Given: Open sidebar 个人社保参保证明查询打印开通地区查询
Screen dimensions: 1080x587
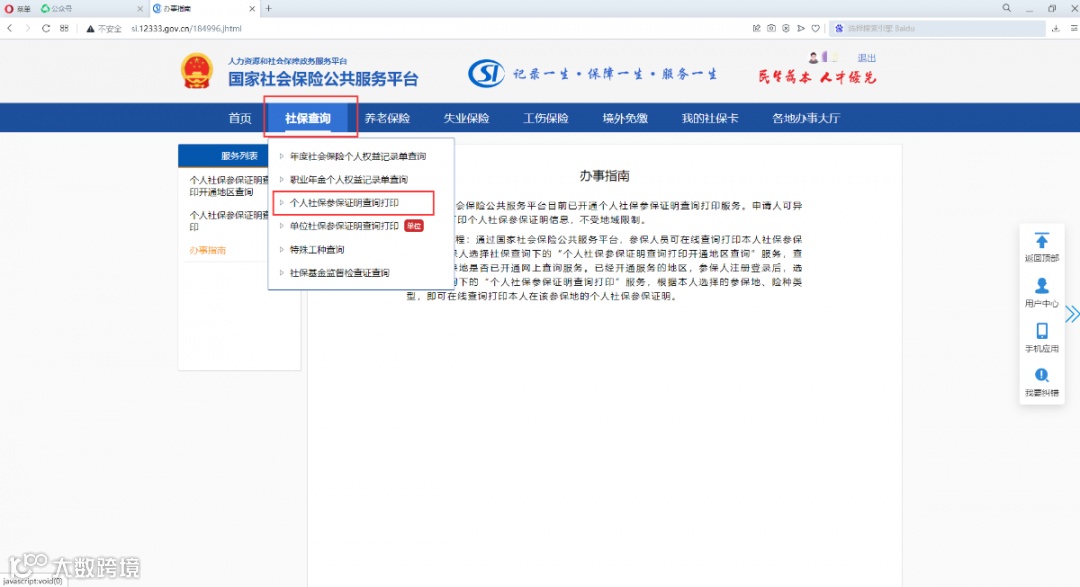Looking at the screenshot, I should coord(229,186).
